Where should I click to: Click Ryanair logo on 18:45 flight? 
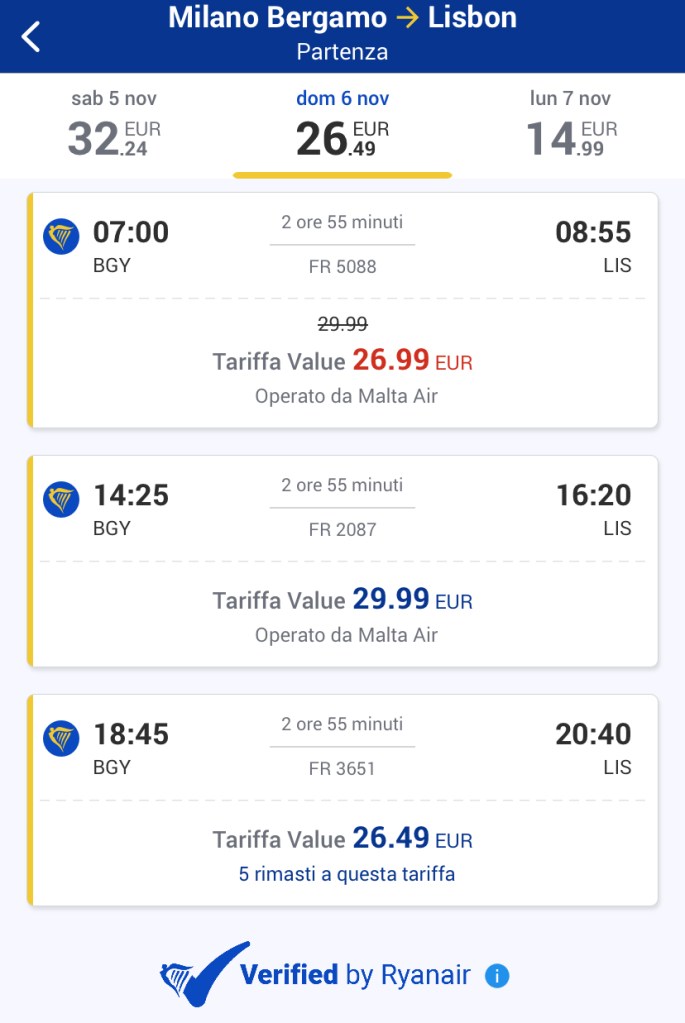coord(61,739)
